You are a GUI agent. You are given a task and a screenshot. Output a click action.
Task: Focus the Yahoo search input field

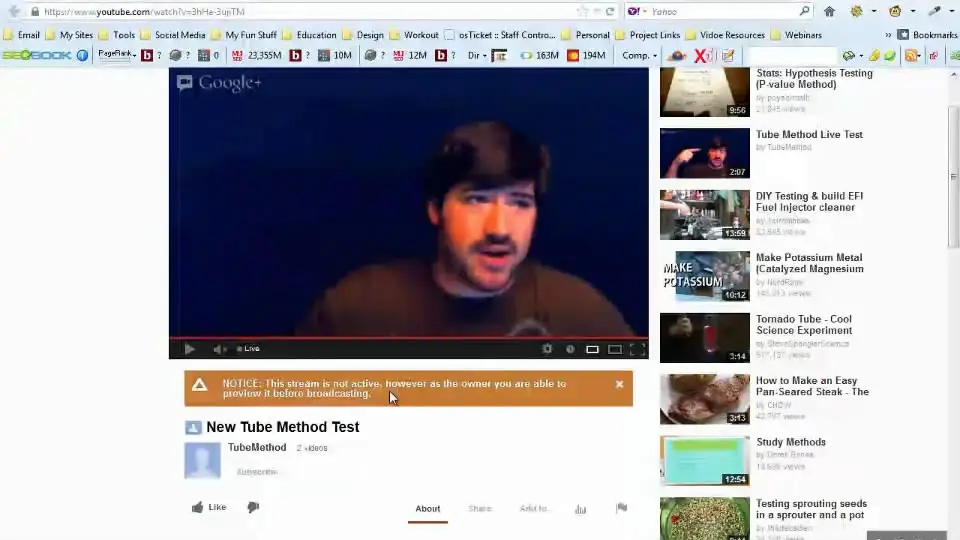coord(722,11)
